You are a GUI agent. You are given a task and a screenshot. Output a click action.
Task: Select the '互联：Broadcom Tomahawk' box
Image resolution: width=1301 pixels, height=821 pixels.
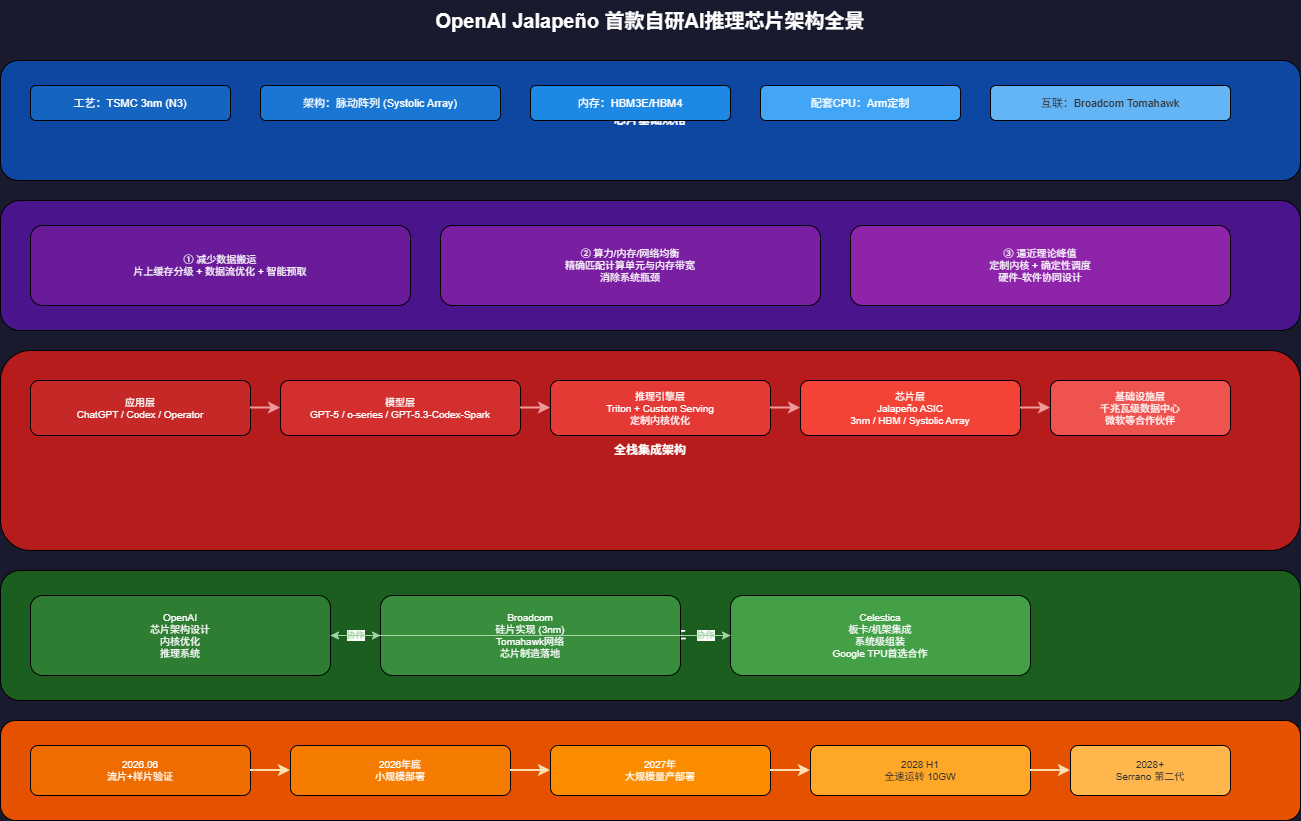point(1110,103)
